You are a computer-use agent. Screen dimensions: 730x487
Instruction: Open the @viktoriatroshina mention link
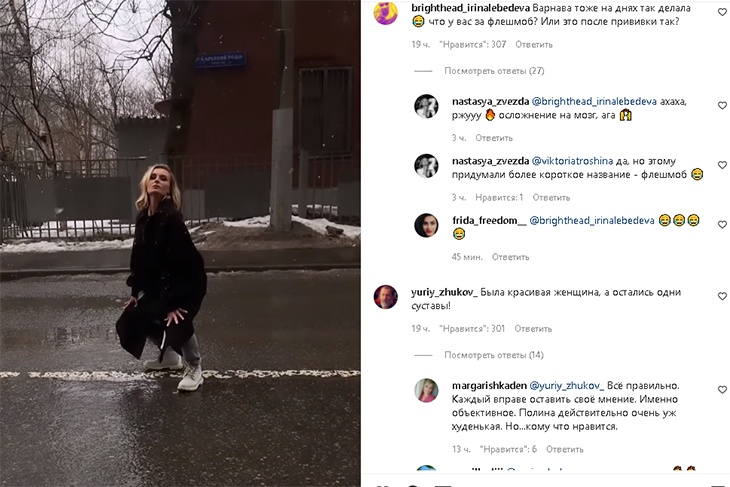572,161
